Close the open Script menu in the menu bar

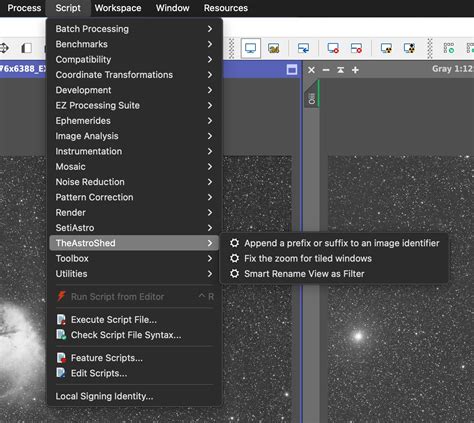(x=68, y=8)
